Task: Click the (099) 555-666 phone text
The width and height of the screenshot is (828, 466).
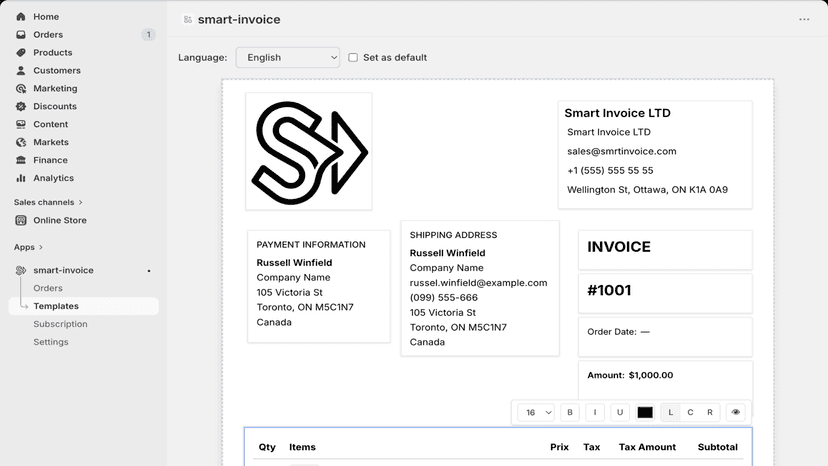Action: (x=444, y=297)
